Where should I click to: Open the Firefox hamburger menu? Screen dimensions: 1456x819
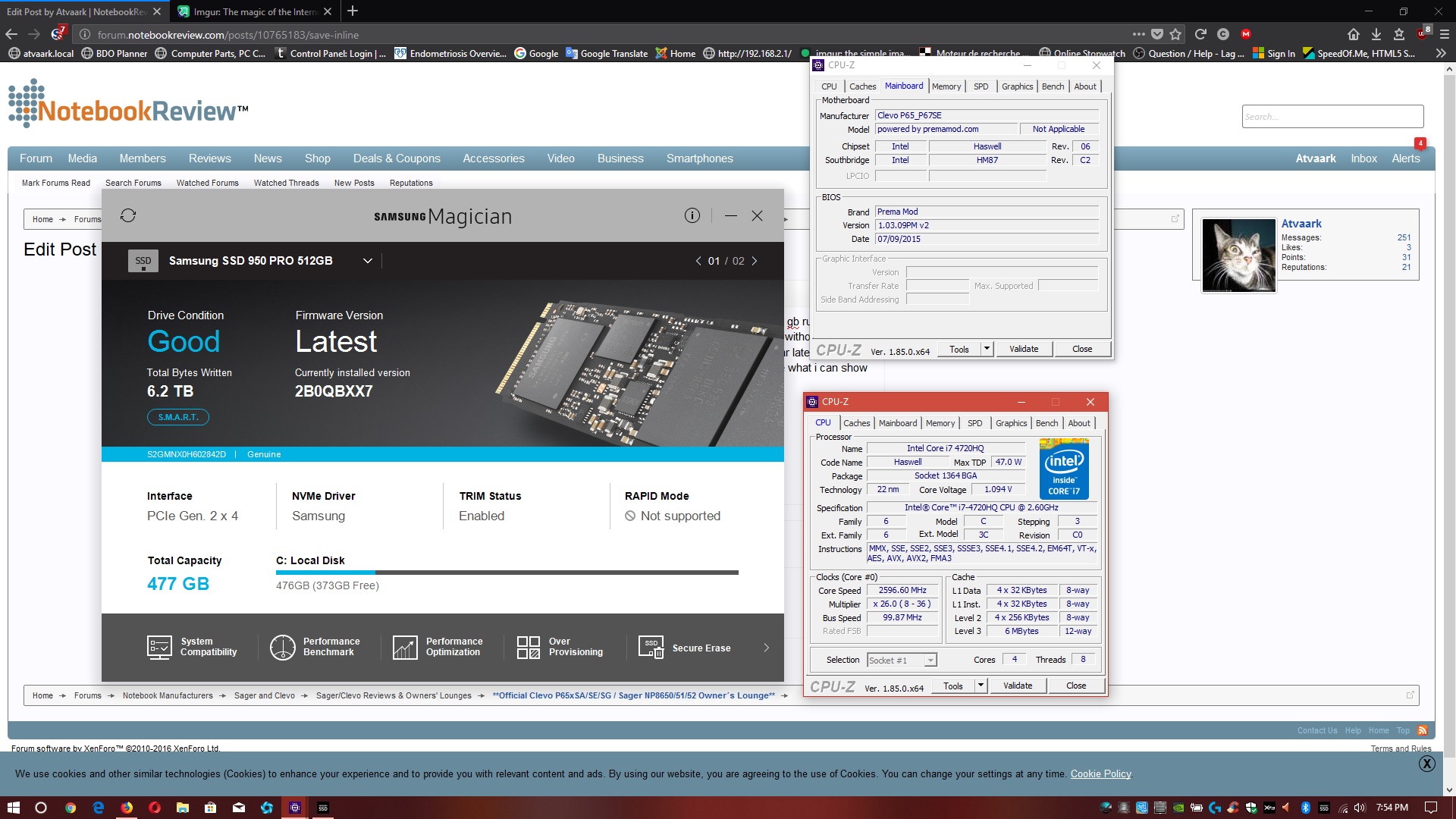click(x=1445, y=34)
